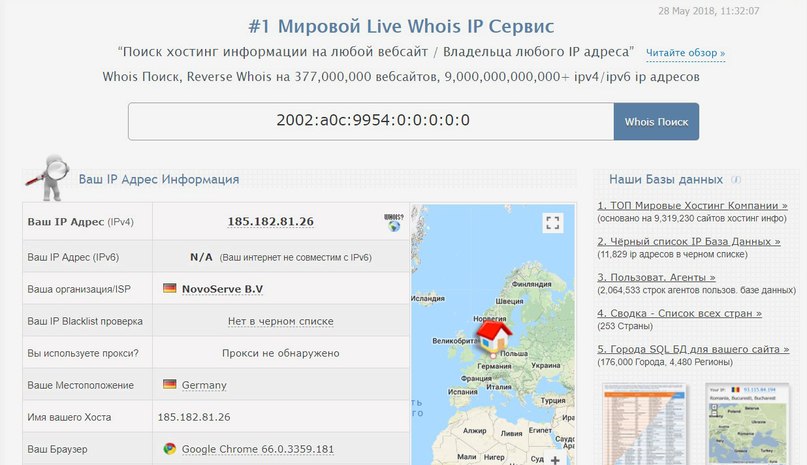Click the Нет в черном списке blacklist link

point(280,321)
